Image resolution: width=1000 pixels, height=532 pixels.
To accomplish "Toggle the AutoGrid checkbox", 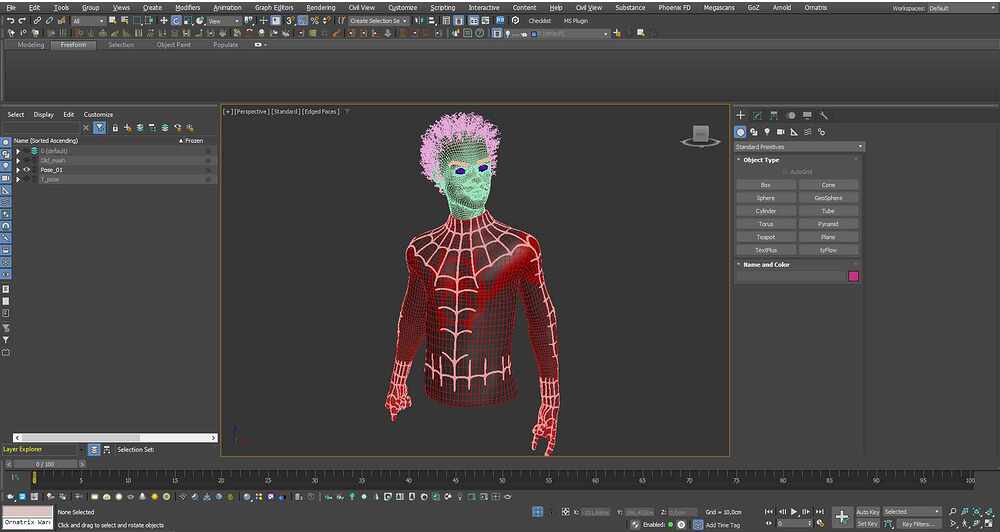I will point(785,172).
